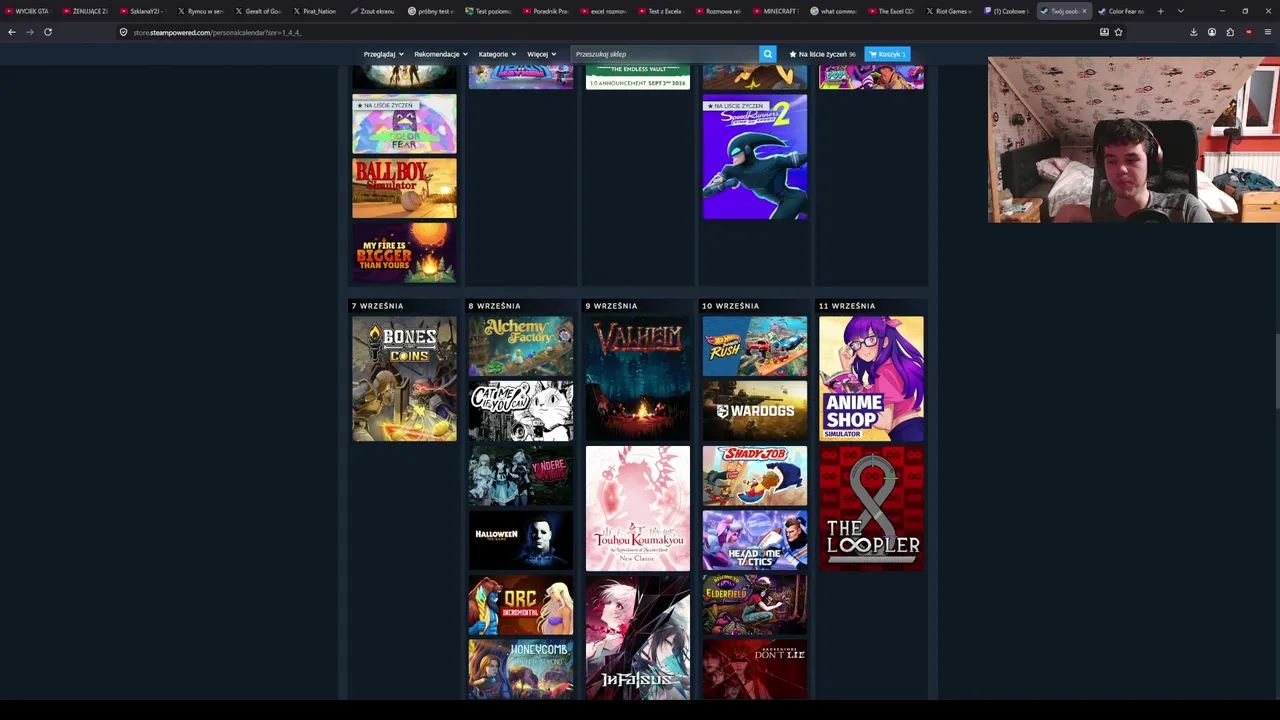Open the Color Fear game tile

click(404, 124)
